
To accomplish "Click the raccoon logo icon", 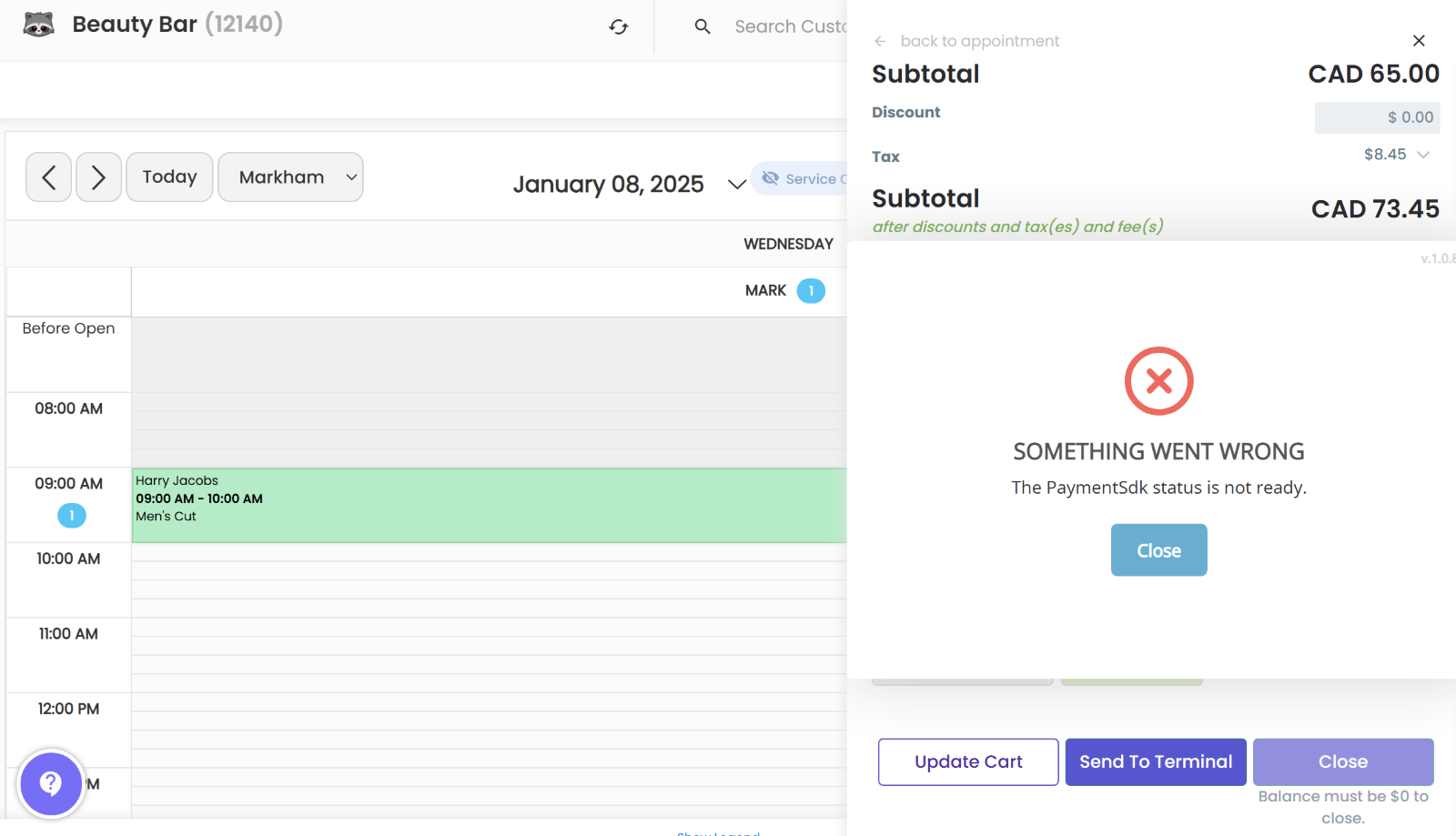I will (x=38, y=25).
